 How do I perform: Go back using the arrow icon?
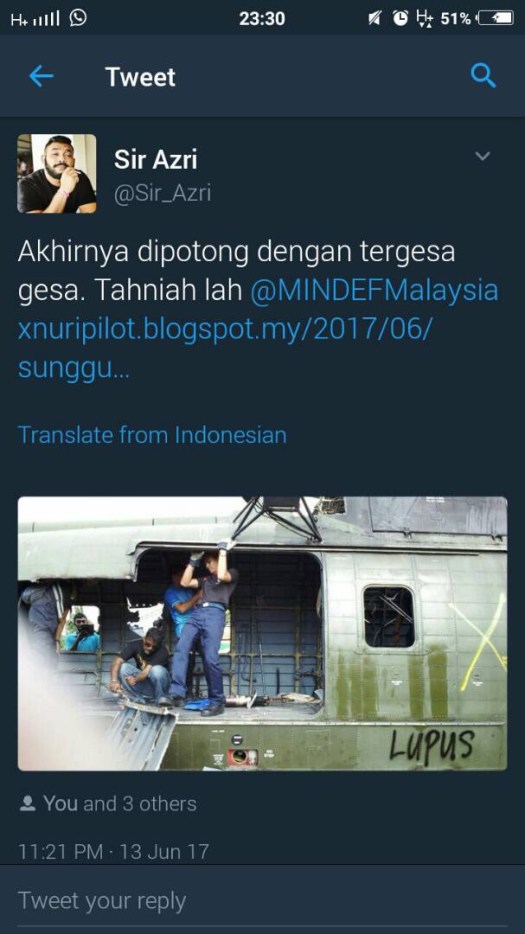(41, 76)
